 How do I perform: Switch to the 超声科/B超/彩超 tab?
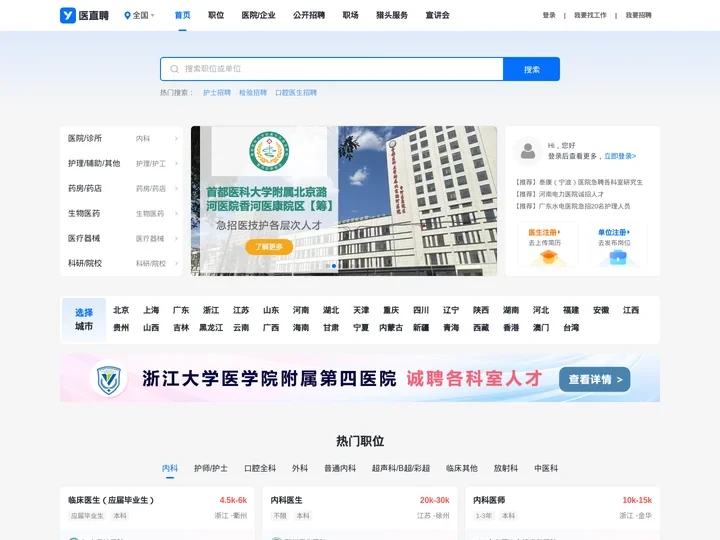(400, 468)
